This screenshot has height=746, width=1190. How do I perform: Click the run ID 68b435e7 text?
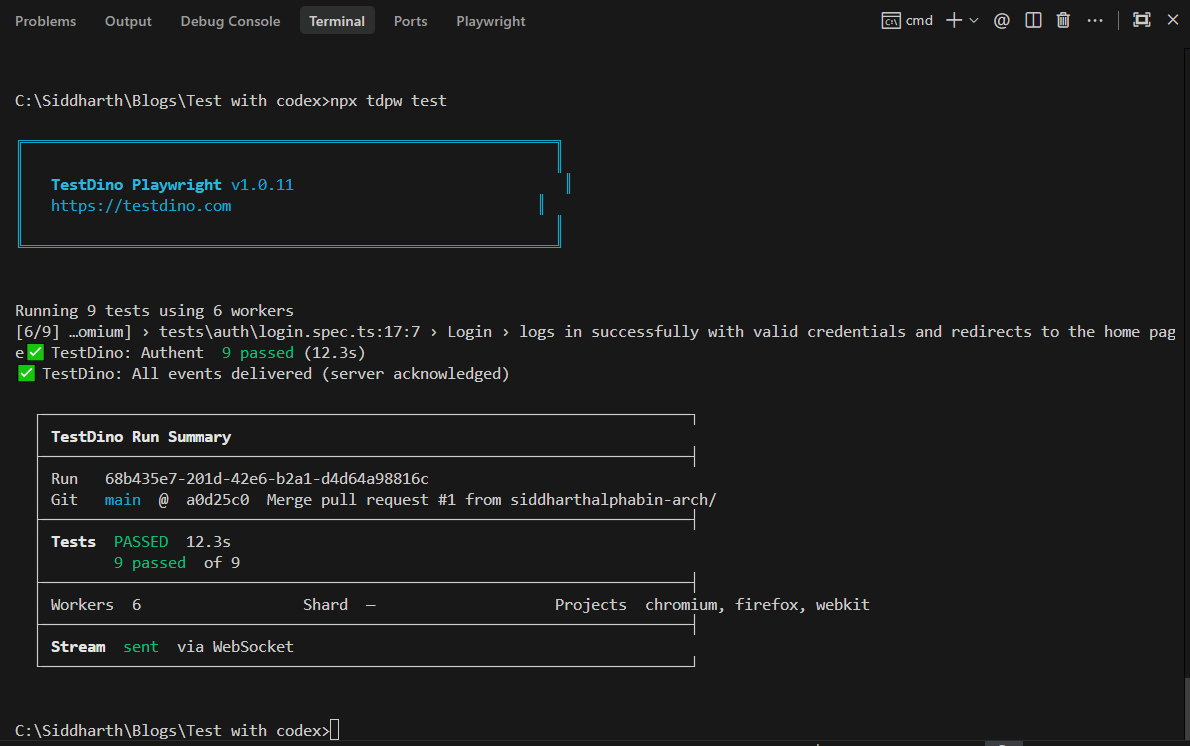point(266,479)
